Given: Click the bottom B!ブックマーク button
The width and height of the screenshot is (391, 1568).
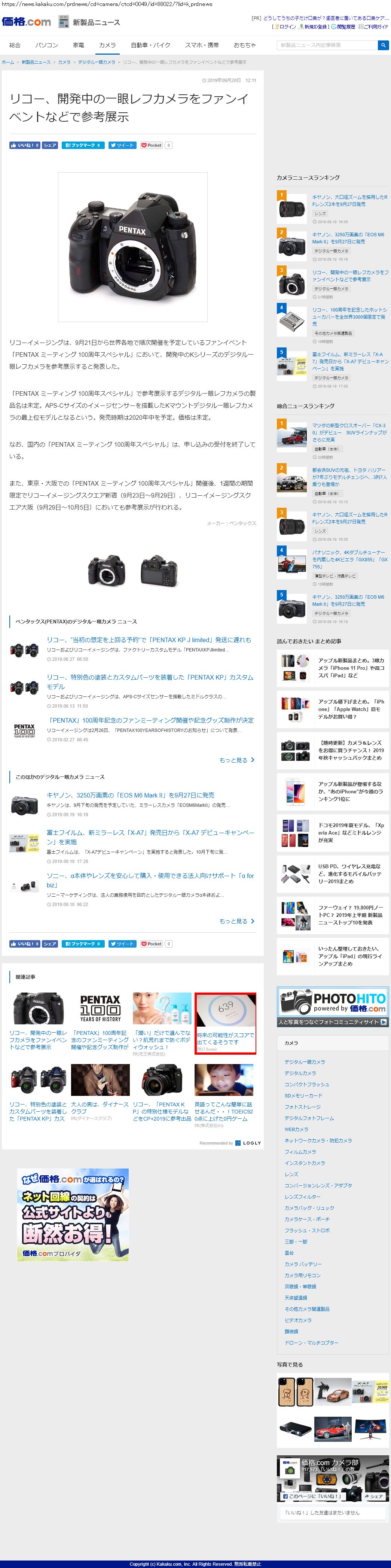Looking at the screenshot, I should (x=83, y=944).
